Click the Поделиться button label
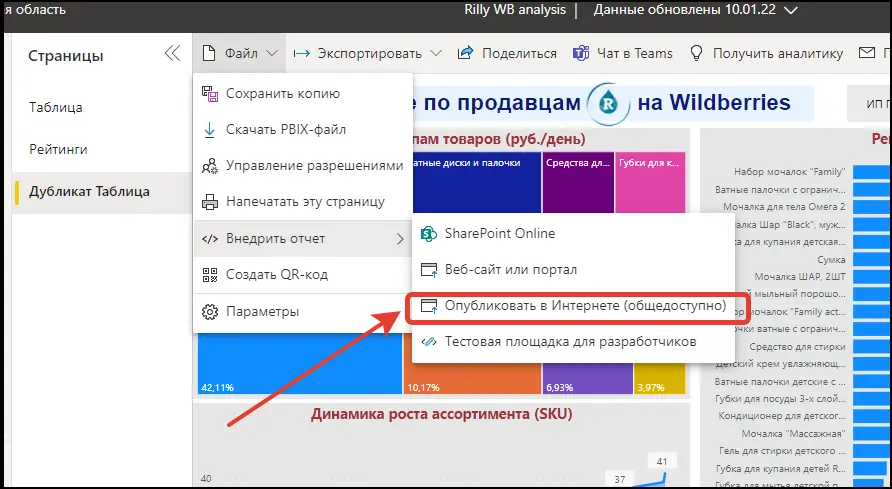Image resolution: width=892 pixels, height=489 pixels. click(519, 53)
